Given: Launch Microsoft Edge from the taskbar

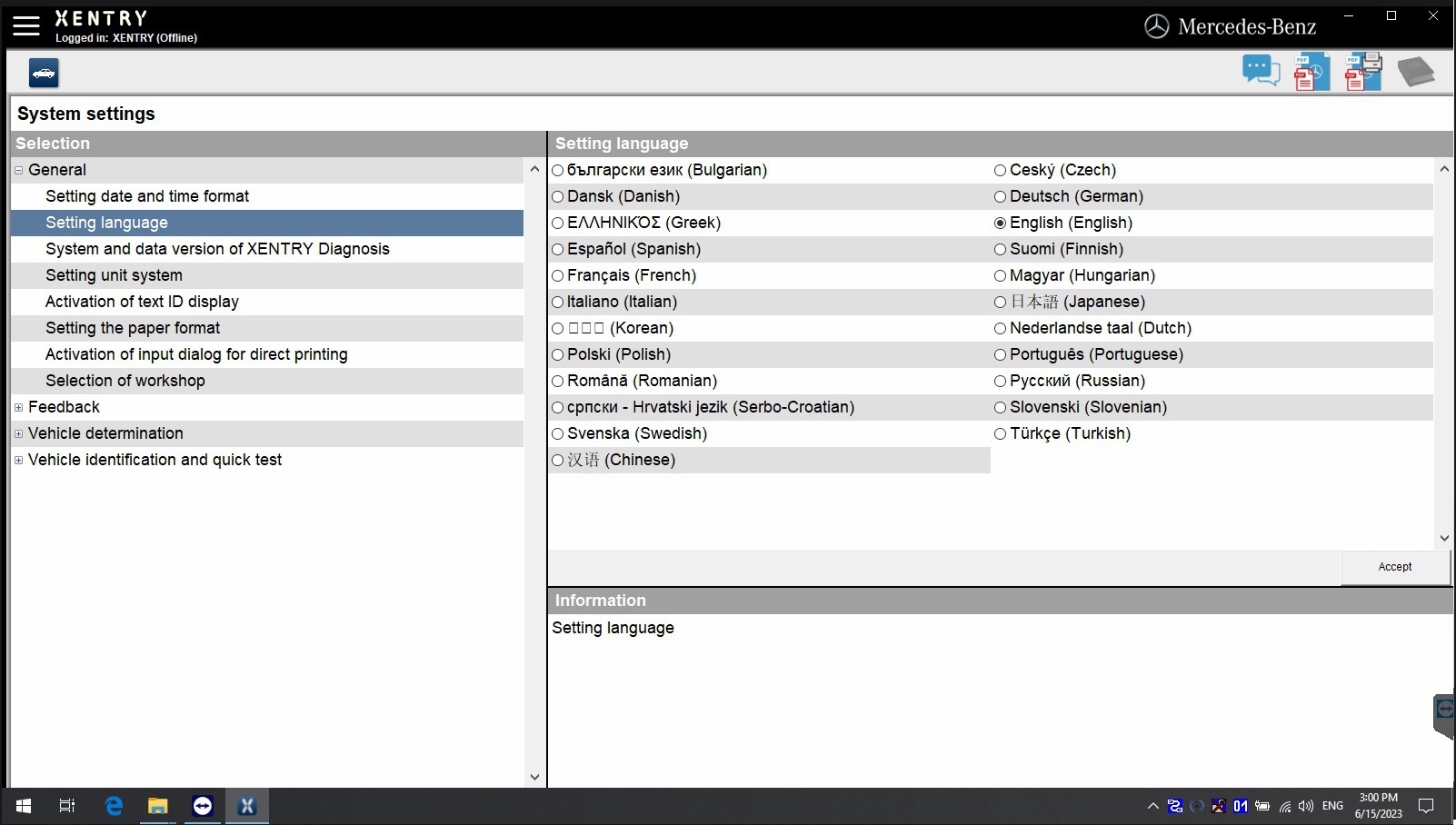Looking at the screenshot, I should [114, 806].
